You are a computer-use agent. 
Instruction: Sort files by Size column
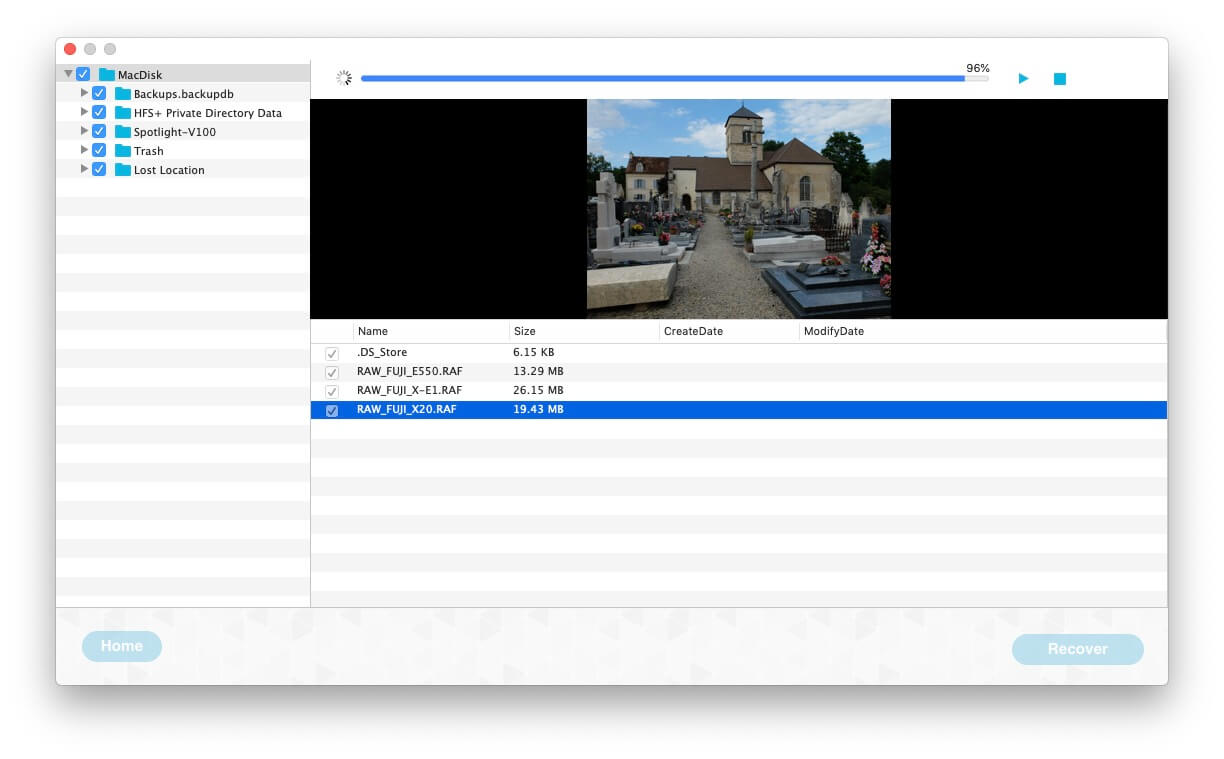pos(584,331)
